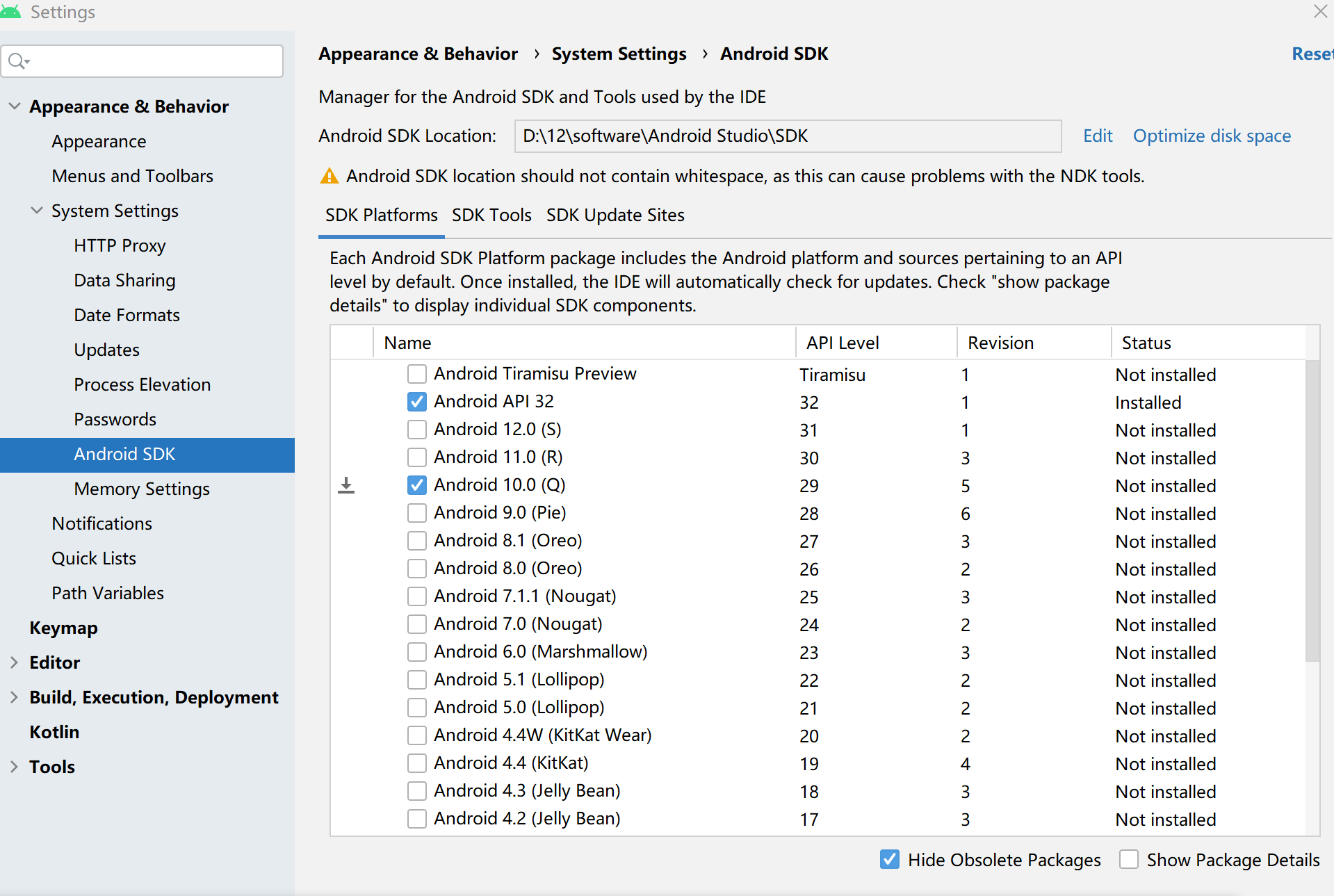1334x896 pixels.
Task: Close the Settings dialog
Action: click(1320, 11)
